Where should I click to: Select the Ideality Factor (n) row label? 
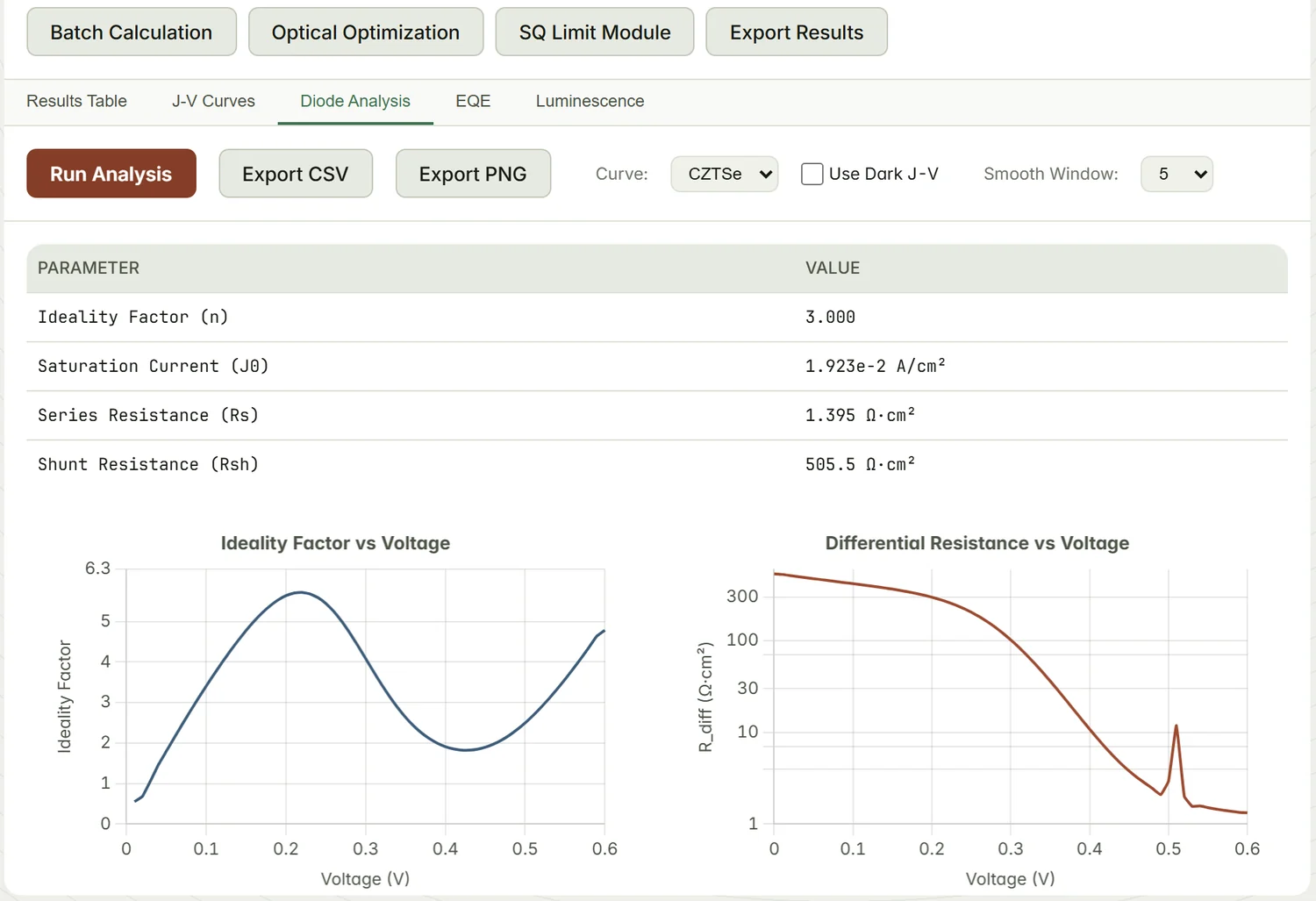pyautogui.click(x=133, y=317)
